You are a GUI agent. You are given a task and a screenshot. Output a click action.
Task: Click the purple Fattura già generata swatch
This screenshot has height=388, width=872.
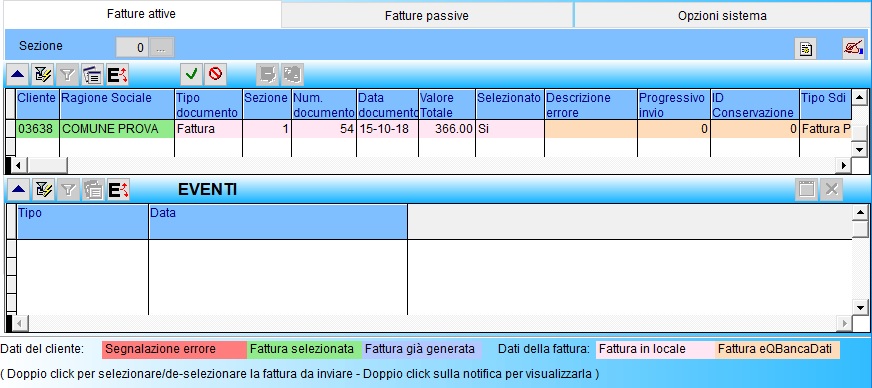point(422,350)
